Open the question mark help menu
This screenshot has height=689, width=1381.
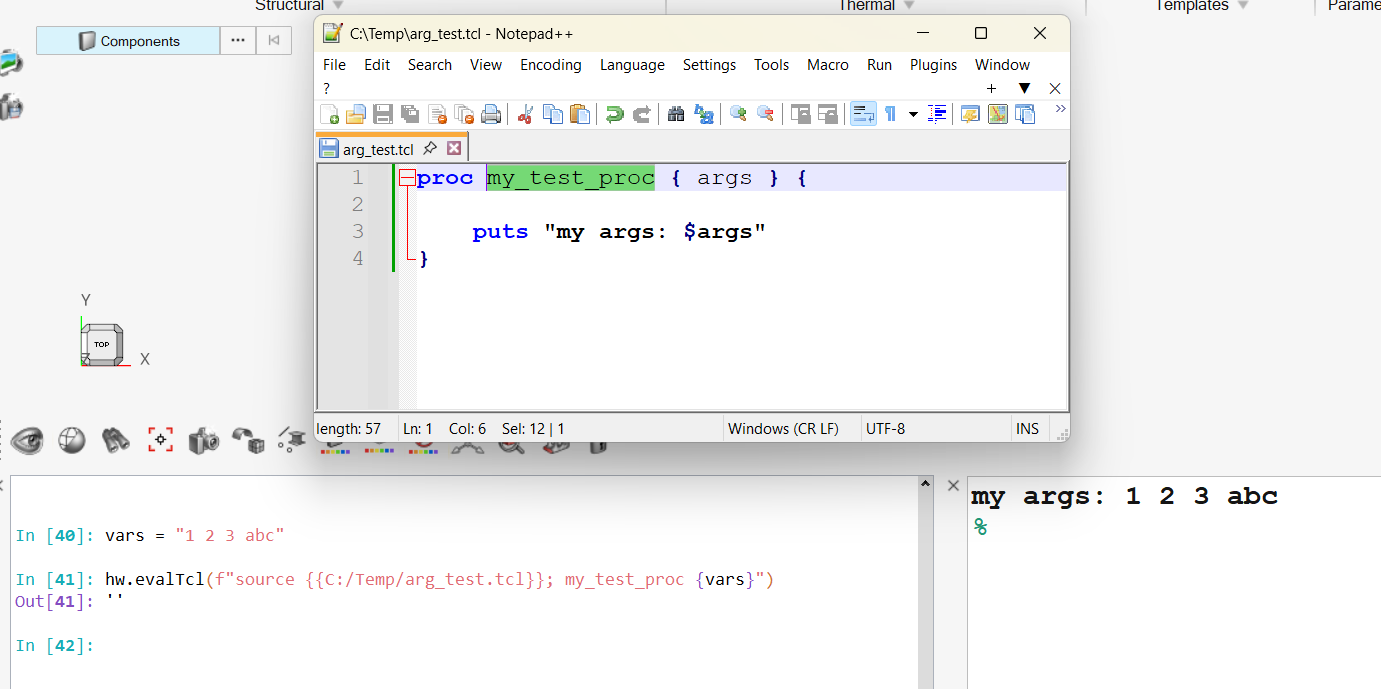coord(327,89)
